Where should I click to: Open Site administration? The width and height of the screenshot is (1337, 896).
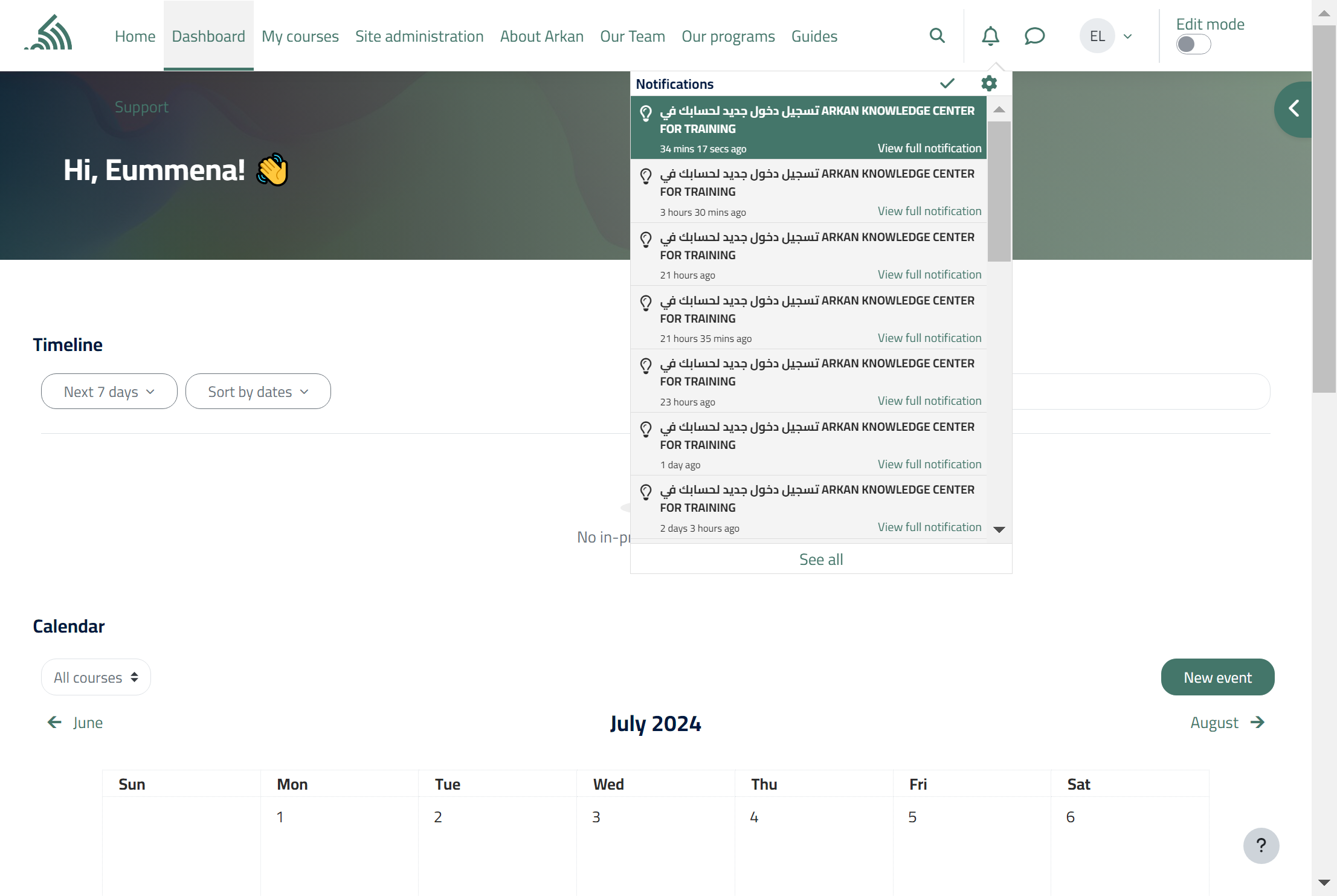(x=419, y=36)
